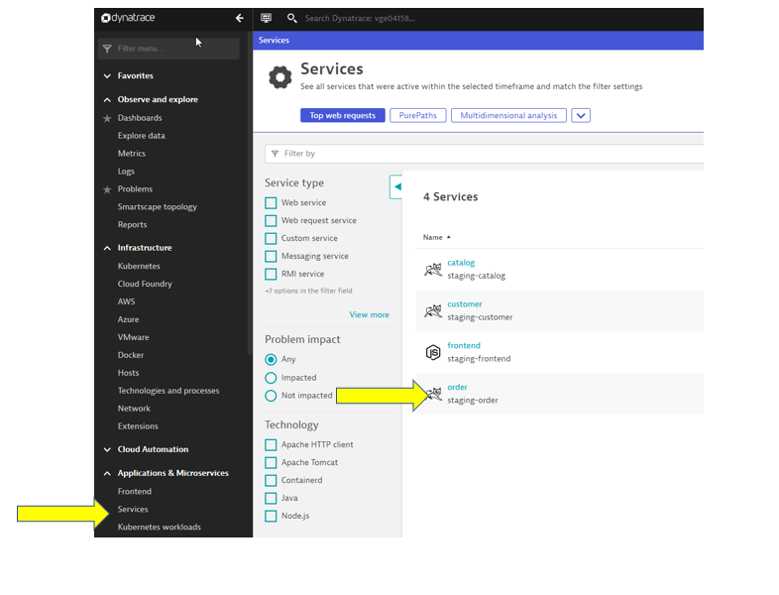Collapse the Infrastructure menu section
This screenshot has height=595, width=779.
pyautogui.click(x=108, y=248)
